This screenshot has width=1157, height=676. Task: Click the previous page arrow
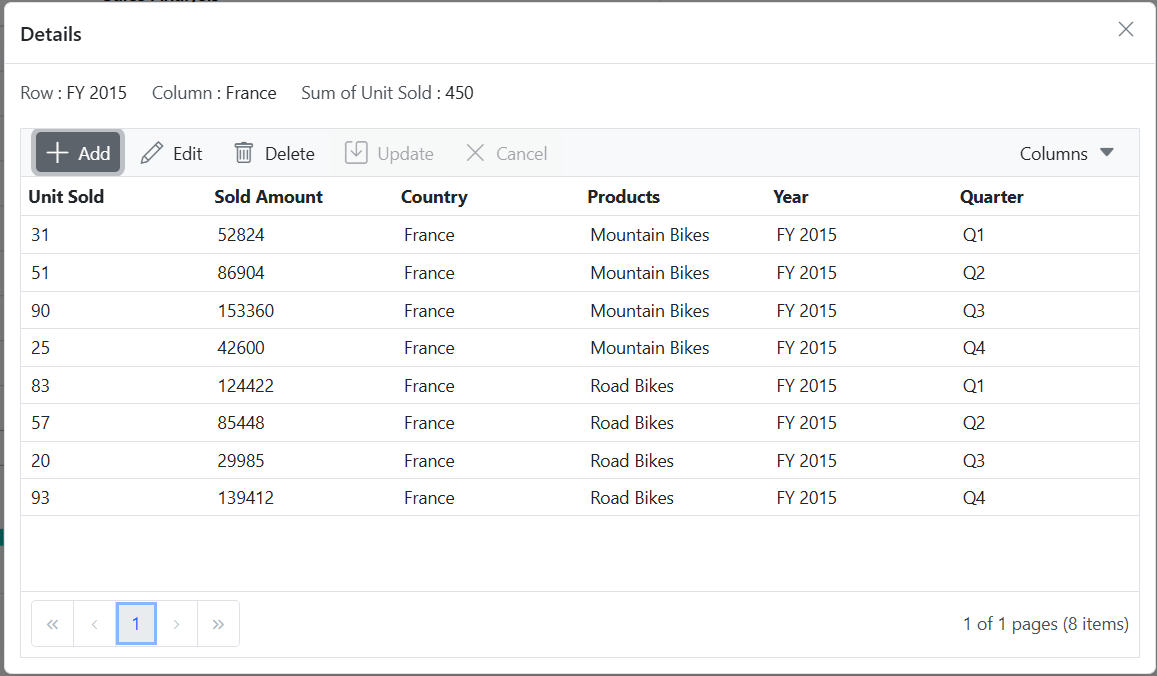94,623
